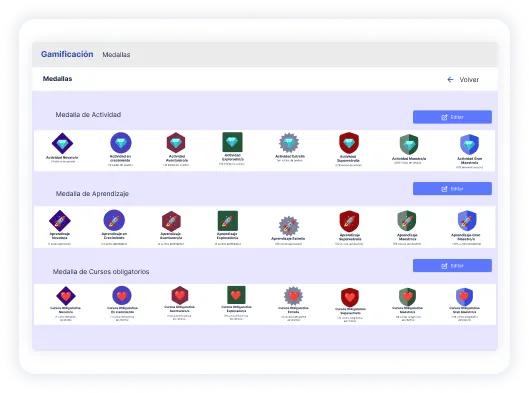Select the round blue Cursos Obligatorios heart medal

[122, 296]
